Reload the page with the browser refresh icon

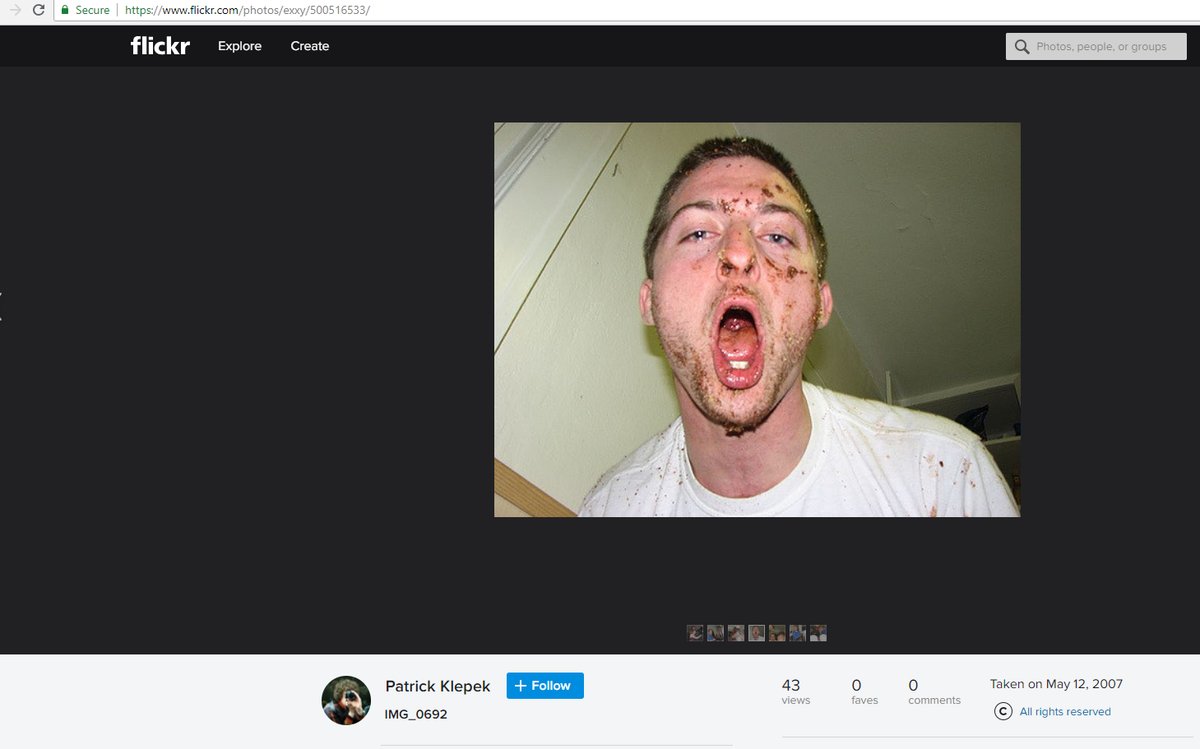click(x=39, y=10)
